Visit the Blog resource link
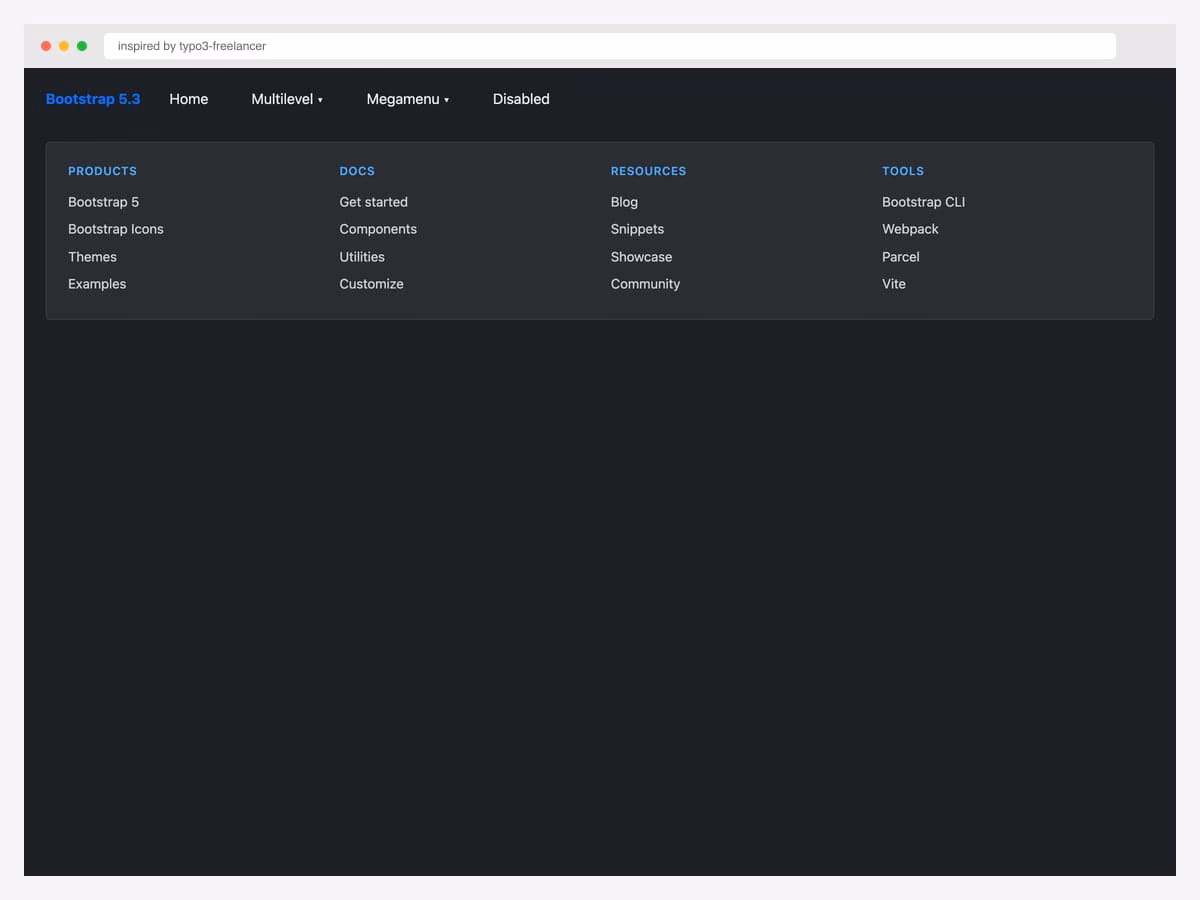This screenshot has height=900, width=1200. (624, 202)
